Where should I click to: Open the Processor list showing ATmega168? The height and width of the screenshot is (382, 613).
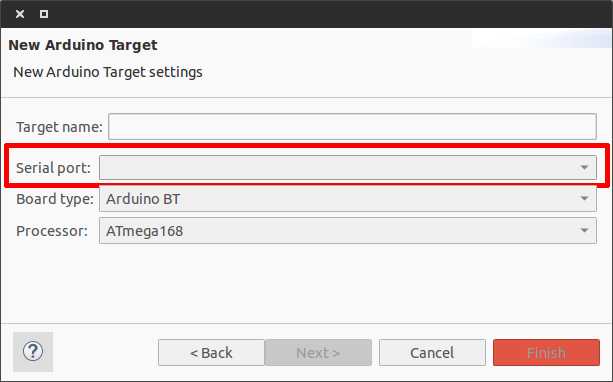pyautogui.click(x=348, y=231)
